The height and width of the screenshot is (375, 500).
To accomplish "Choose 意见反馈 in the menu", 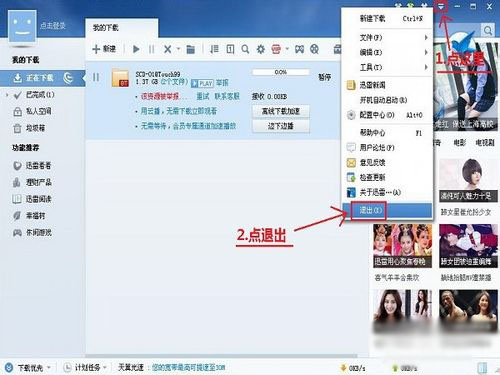I will coord(387,162).
